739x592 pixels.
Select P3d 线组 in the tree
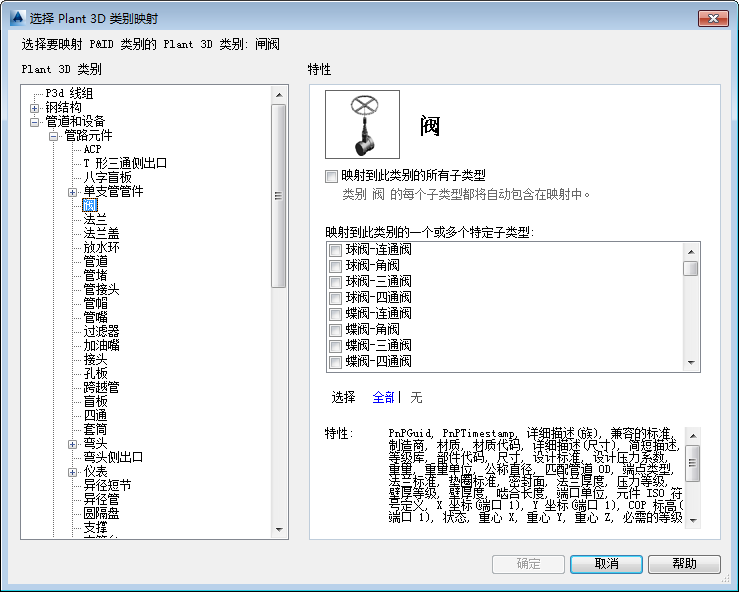click(69, 93)
